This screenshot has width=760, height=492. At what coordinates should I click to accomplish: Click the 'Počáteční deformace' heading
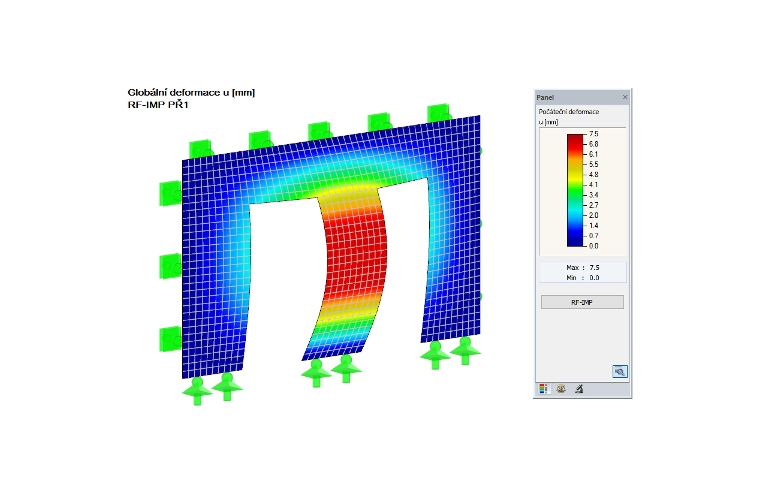pyautogui.click(x=569, y=111)
